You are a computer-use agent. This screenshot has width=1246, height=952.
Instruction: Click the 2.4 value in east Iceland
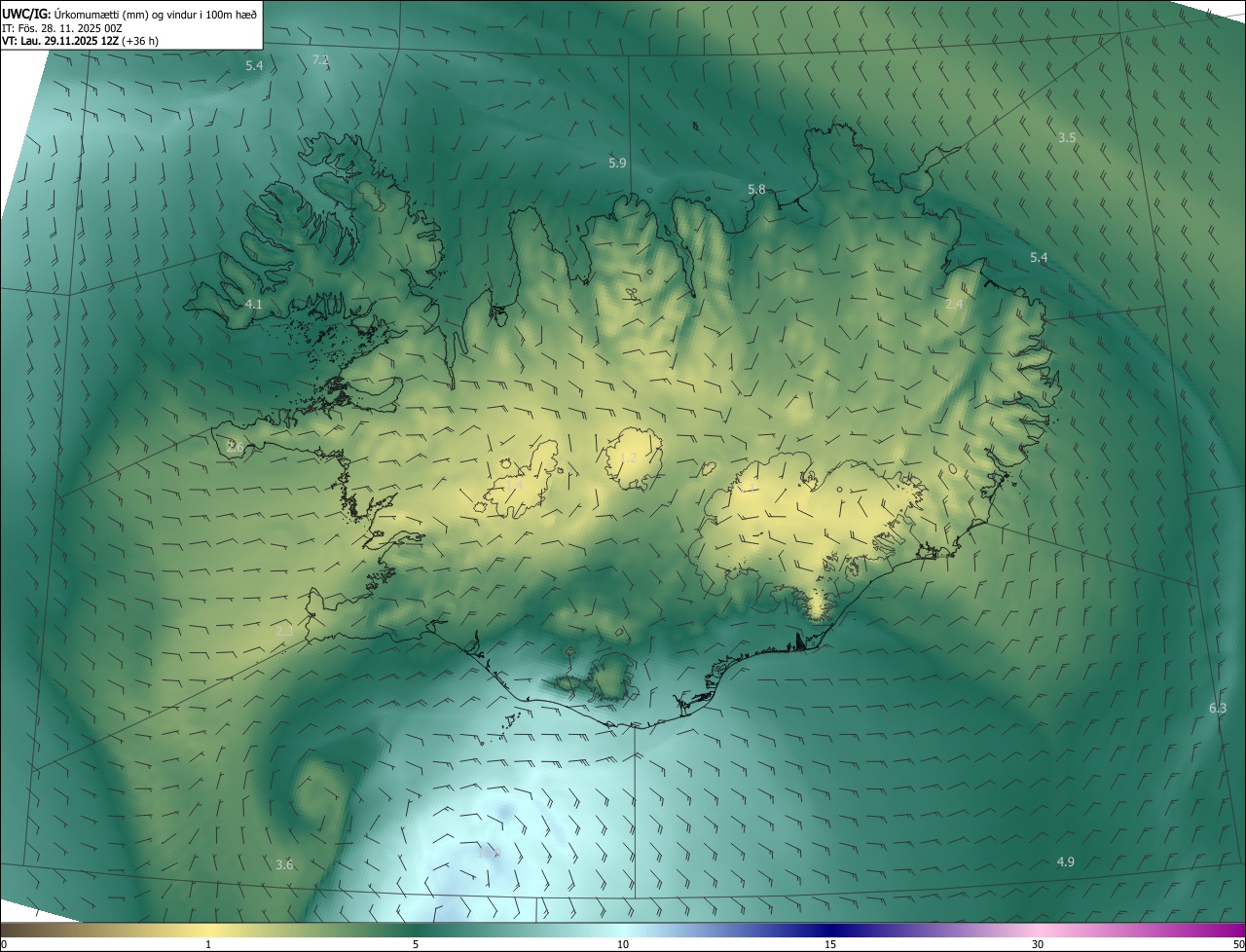coord(954,304)
